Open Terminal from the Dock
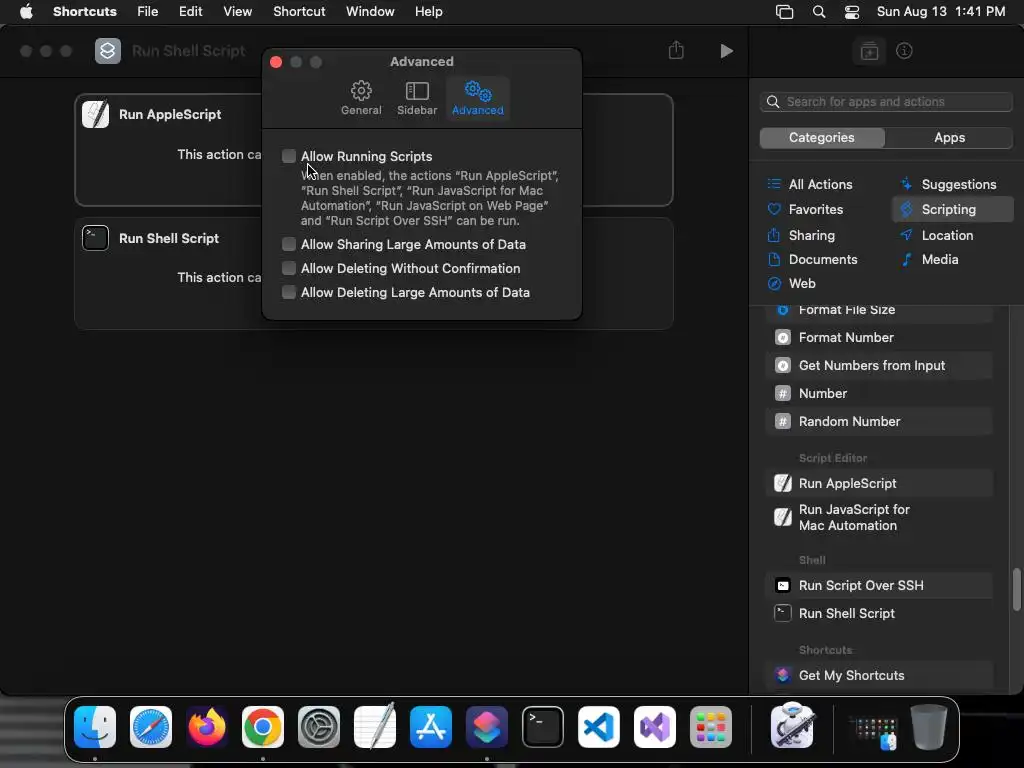The width and height of the screenshot is (1024, 768). 543,727
